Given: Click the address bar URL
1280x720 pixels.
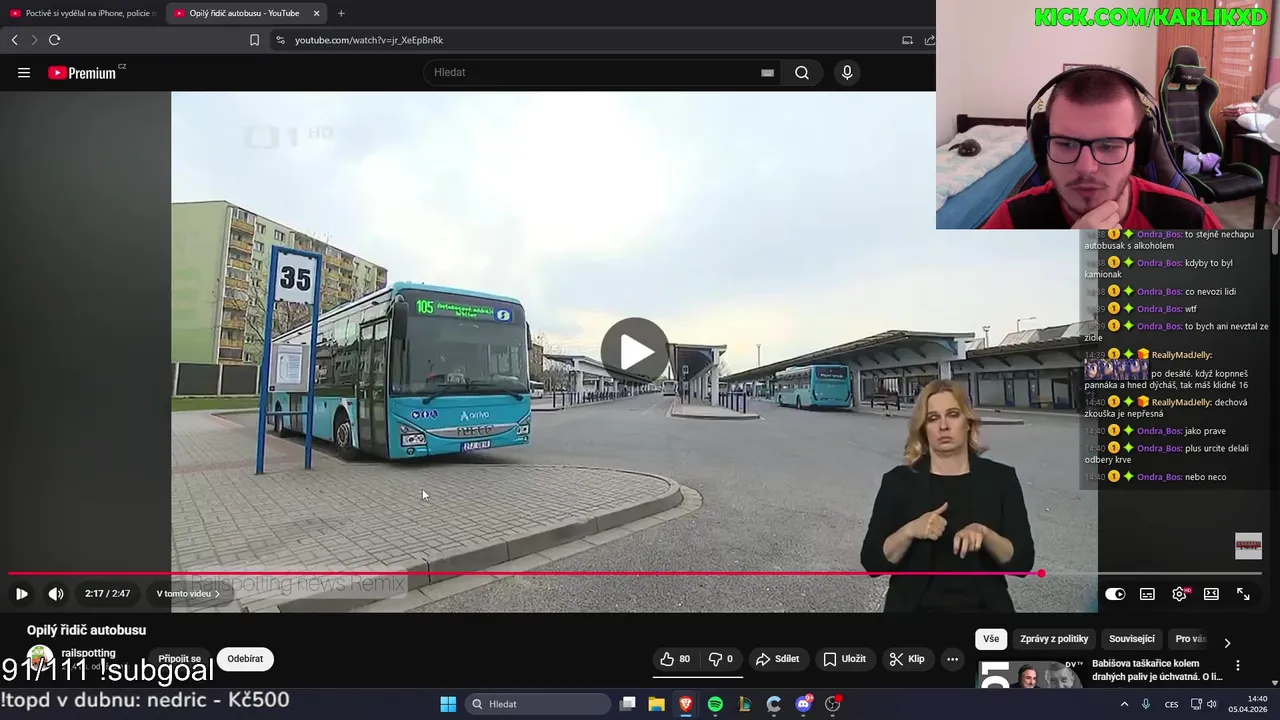Looking at the screenshot, I should pyautogui.click(x=369, y=40).
